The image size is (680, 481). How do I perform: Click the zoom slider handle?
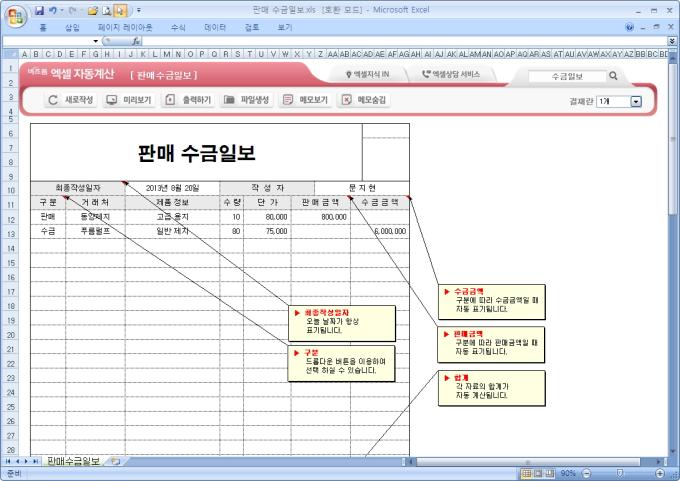[x=620, y=473]
